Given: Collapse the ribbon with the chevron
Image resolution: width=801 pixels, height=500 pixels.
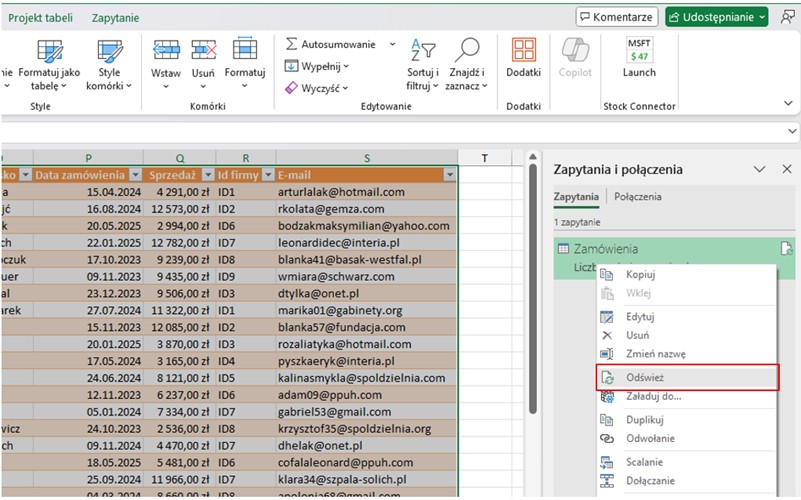Looking at the screenshot, I should coord(788,103).
